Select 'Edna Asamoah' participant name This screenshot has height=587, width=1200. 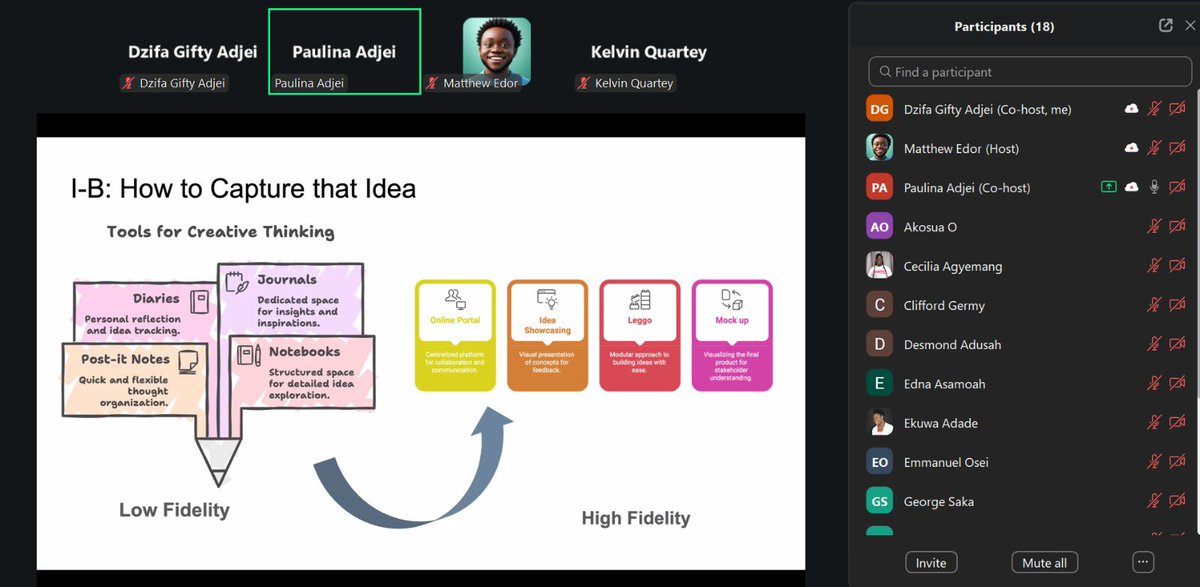point(945,383)
